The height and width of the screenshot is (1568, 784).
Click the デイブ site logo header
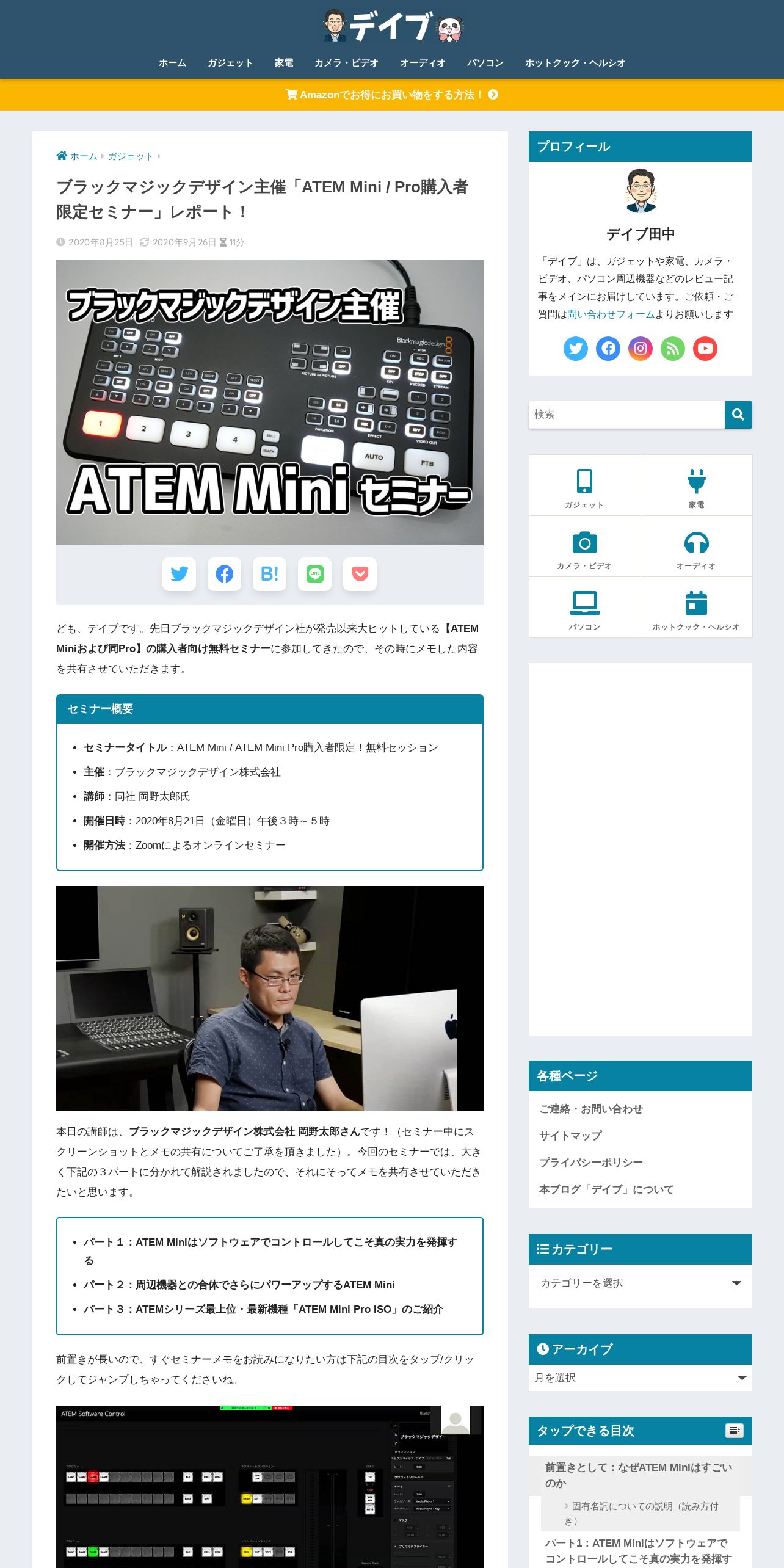point(393,26)
